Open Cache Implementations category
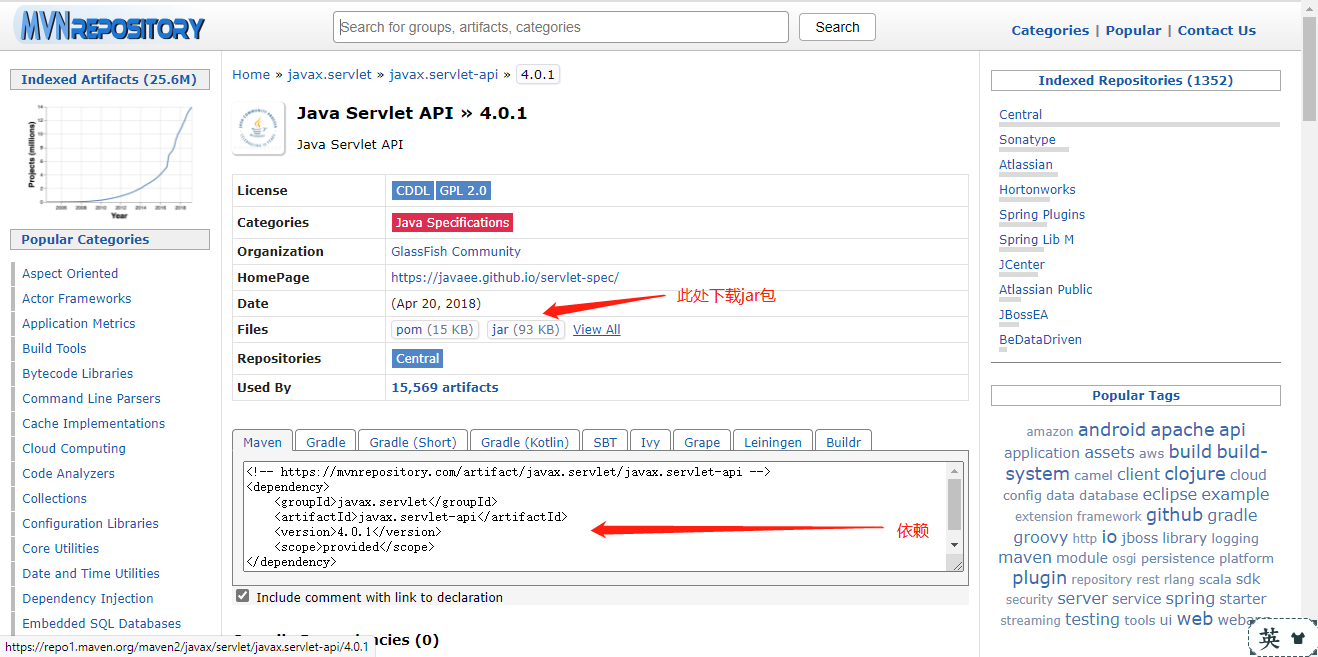 94,423
